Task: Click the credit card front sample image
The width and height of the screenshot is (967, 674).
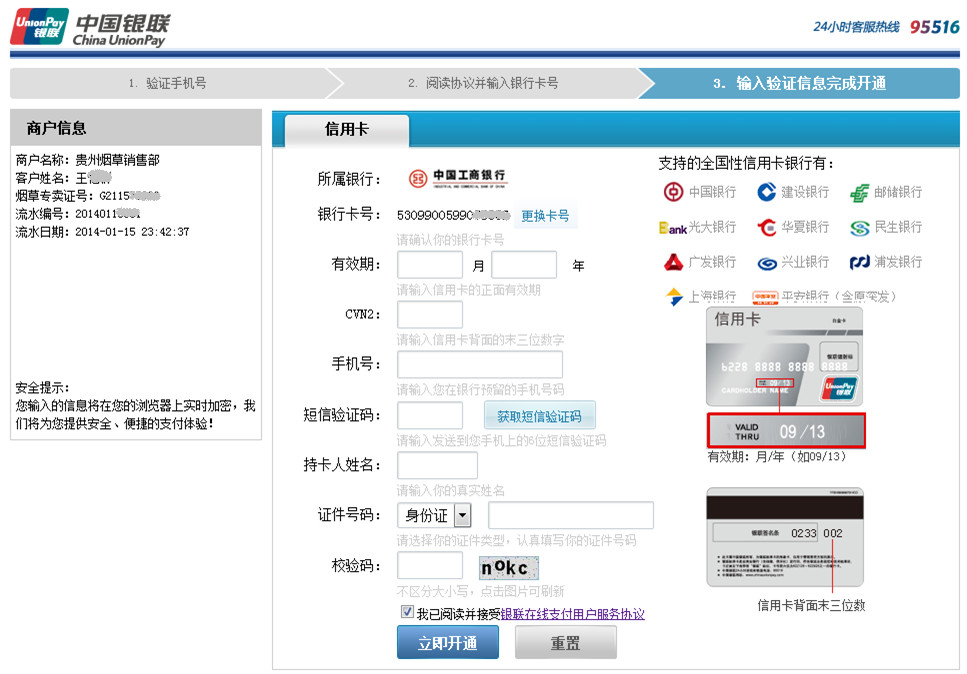Action: (784, 356)
